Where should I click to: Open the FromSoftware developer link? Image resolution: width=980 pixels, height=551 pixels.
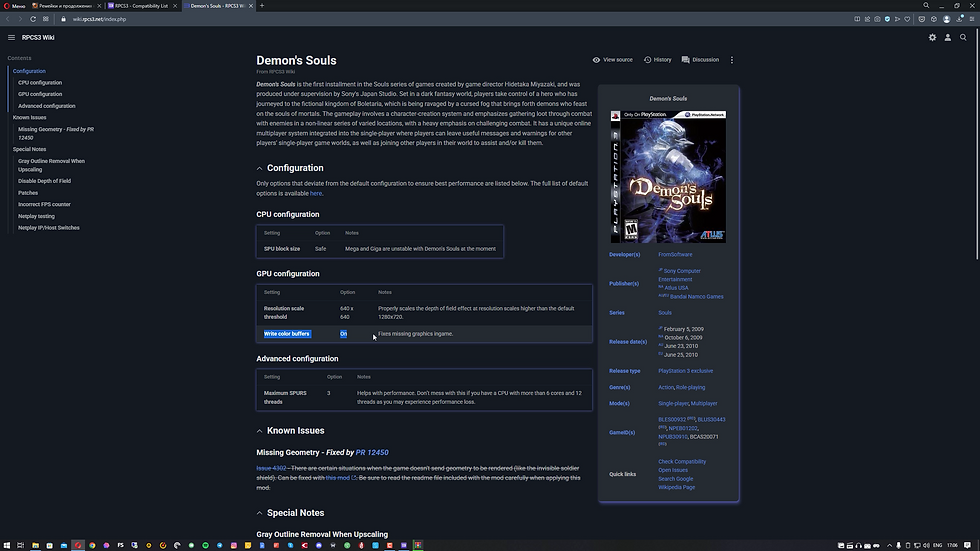[675, 254]
